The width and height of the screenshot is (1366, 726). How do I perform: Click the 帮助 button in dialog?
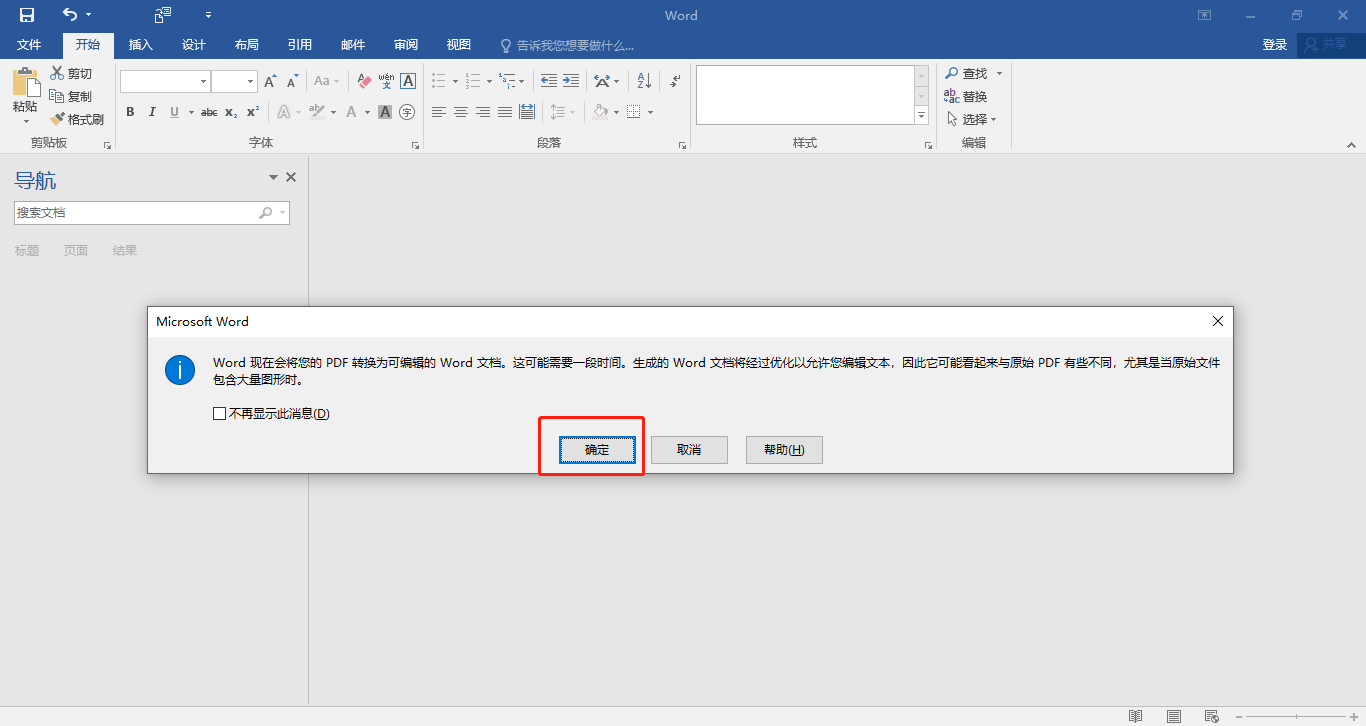point(784,450)
